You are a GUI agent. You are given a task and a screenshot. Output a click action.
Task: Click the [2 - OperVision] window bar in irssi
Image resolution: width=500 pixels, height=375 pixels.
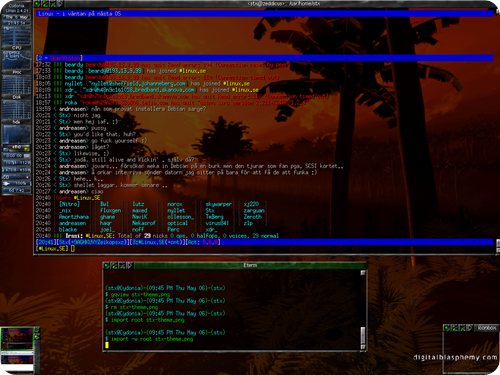pyautogui.click(x=264, y=58)
